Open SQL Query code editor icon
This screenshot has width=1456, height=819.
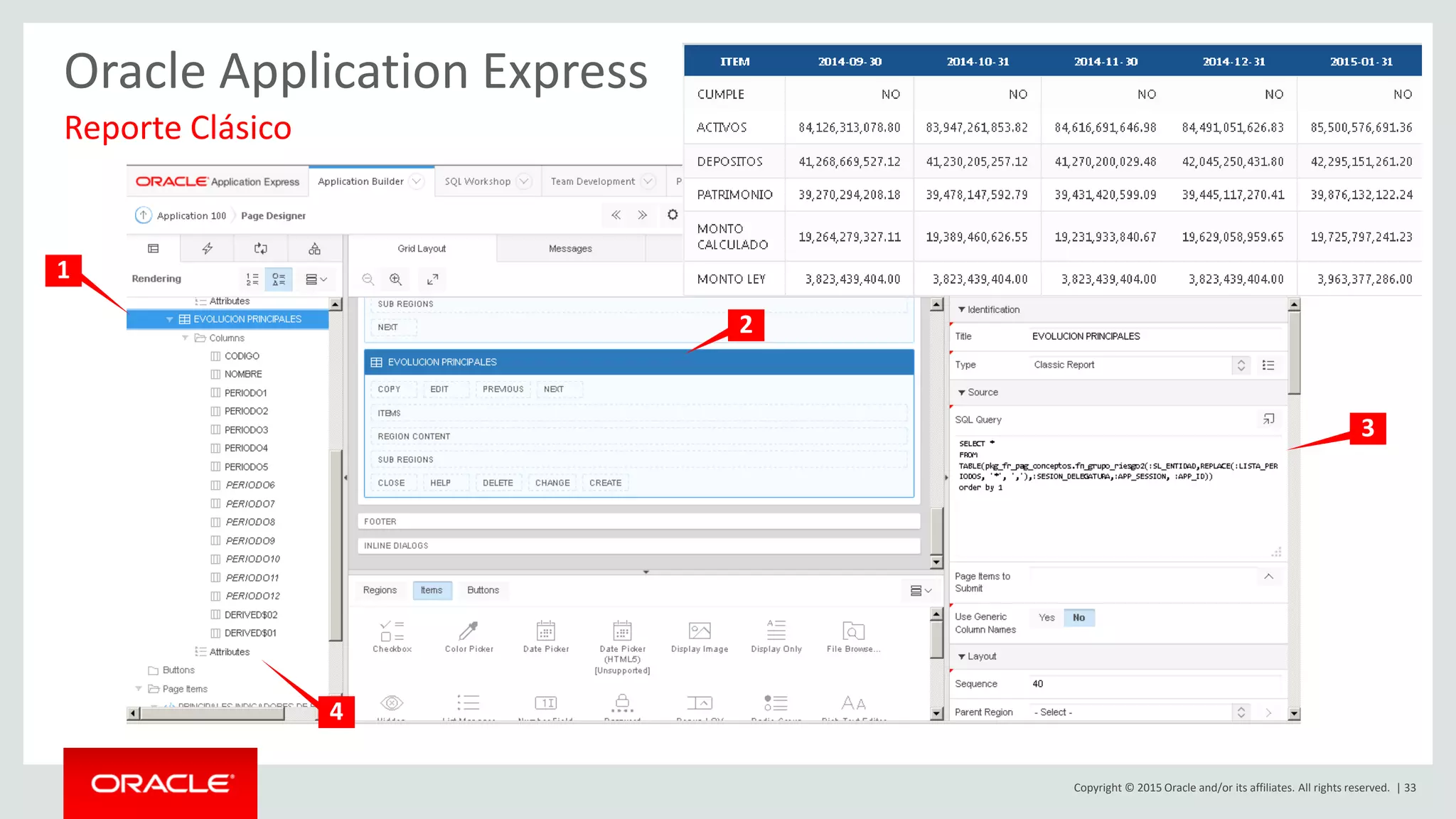coord(1268,419)
